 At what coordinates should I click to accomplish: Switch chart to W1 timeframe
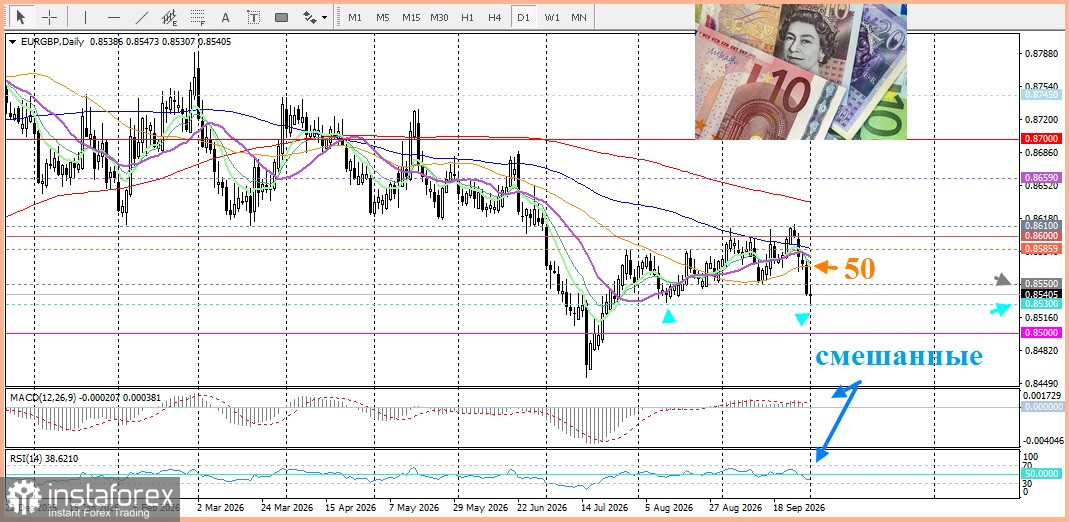(x=551, y=17)
